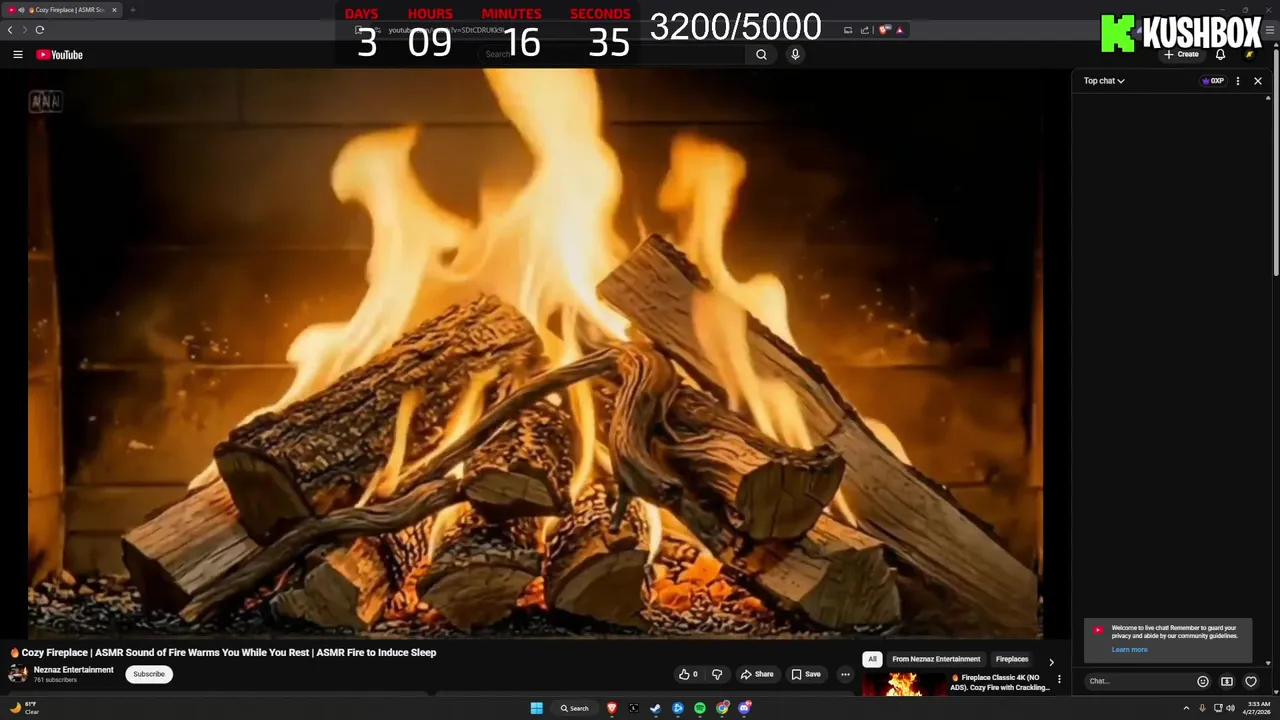Screen dimensions: 1280x720
Task: Click the page vertical scrollbar
Action: point(1275,160)
